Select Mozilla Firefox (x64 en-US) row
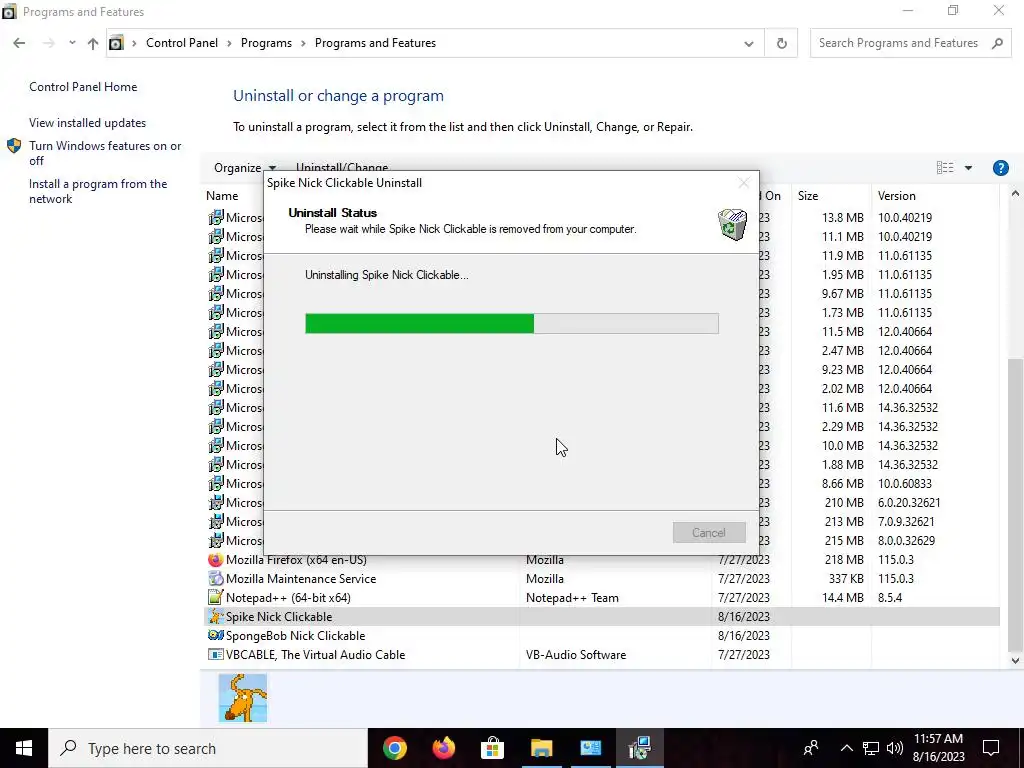Screen dimensions: 1024x768 point(602,560)
